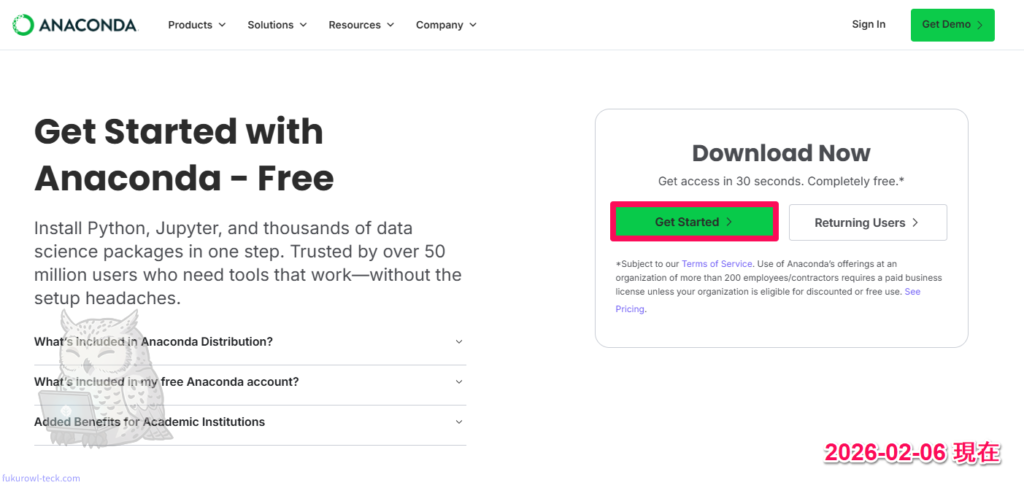1024x485 pixels.
Task: Click the arrow icon on Returning Users
Action: coord(915,222)
